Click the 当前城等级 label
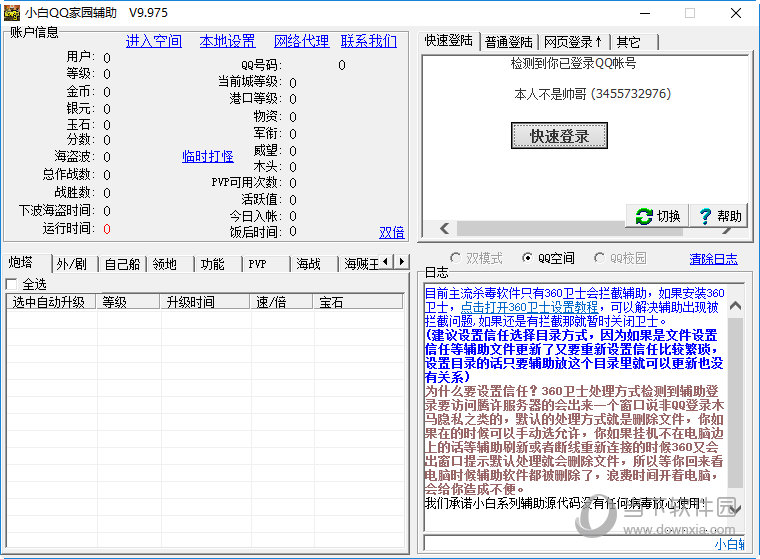760x559 pixels. tap(249, 81)
